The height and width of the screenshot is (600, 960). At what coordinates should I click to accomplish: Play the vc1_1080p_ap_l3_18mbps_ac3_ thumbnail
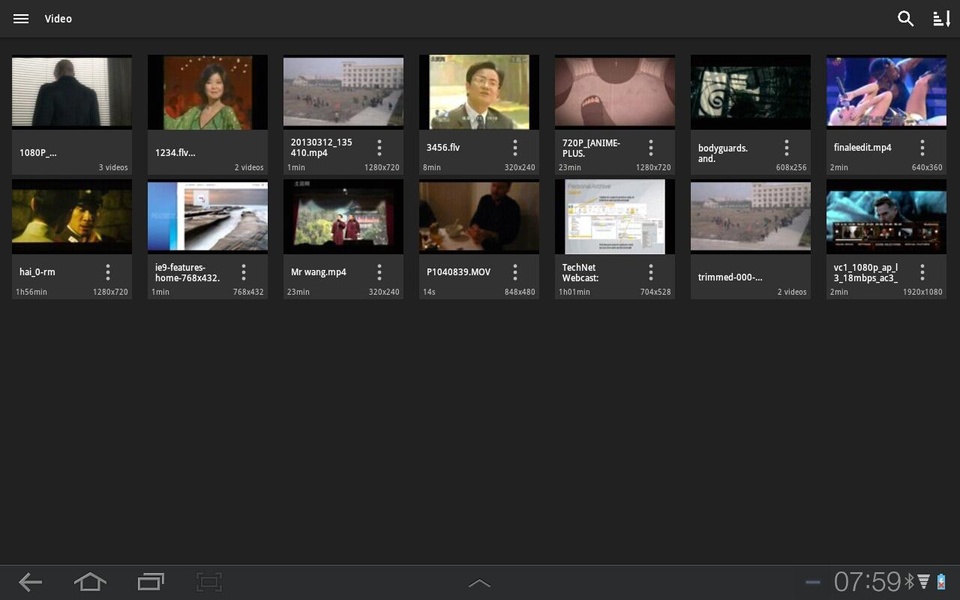pos(887,217)
